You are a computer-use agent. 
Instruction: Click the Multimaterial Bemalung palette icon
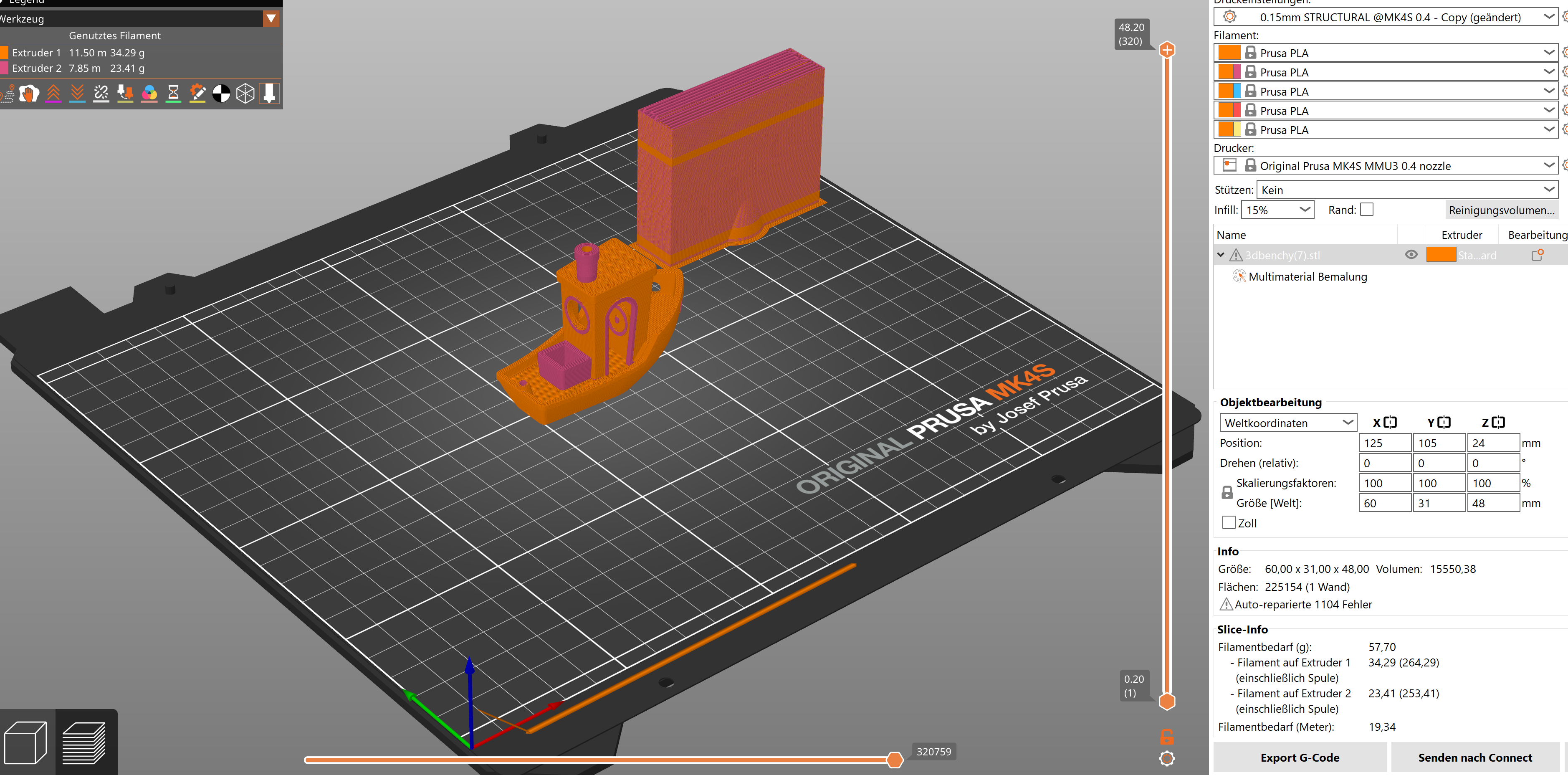pos(1239,276)
